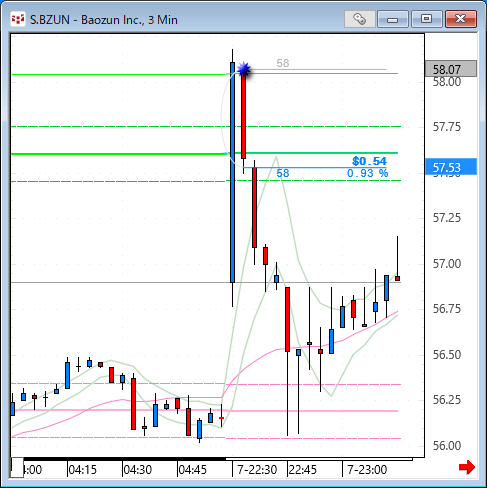
Task: Select the 57.53 blue price label
Action: coord(451,167)
